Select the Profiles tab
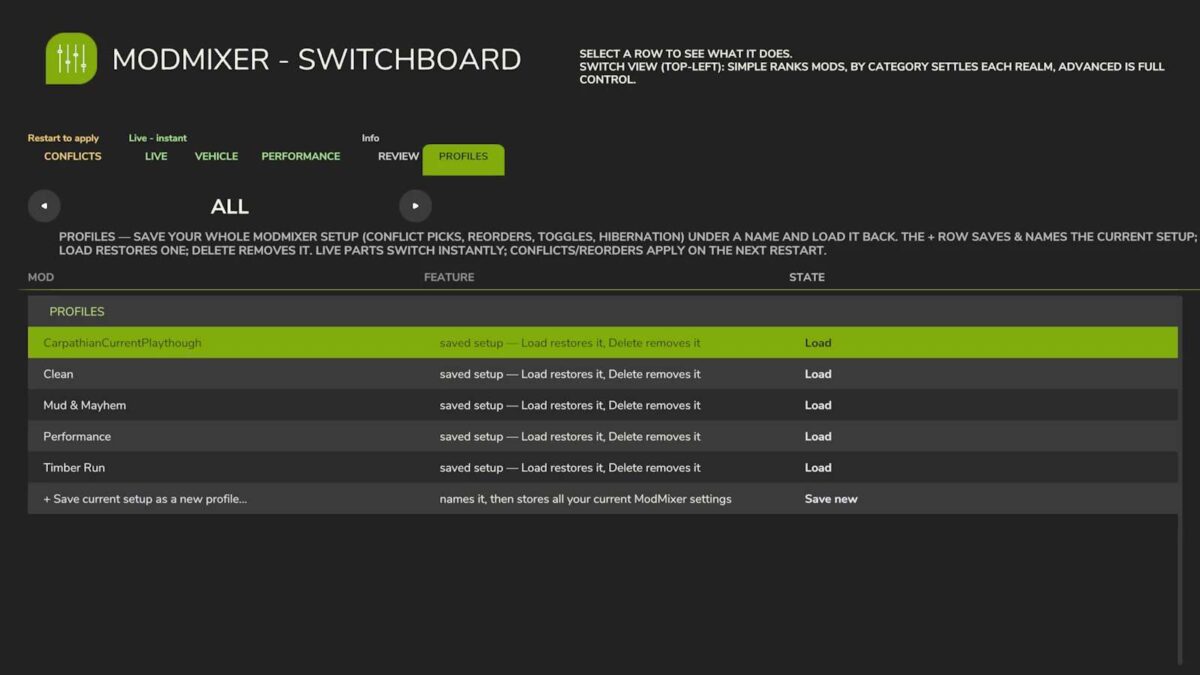This screenshot has height=675, width=1200. (x=463, y=159)
